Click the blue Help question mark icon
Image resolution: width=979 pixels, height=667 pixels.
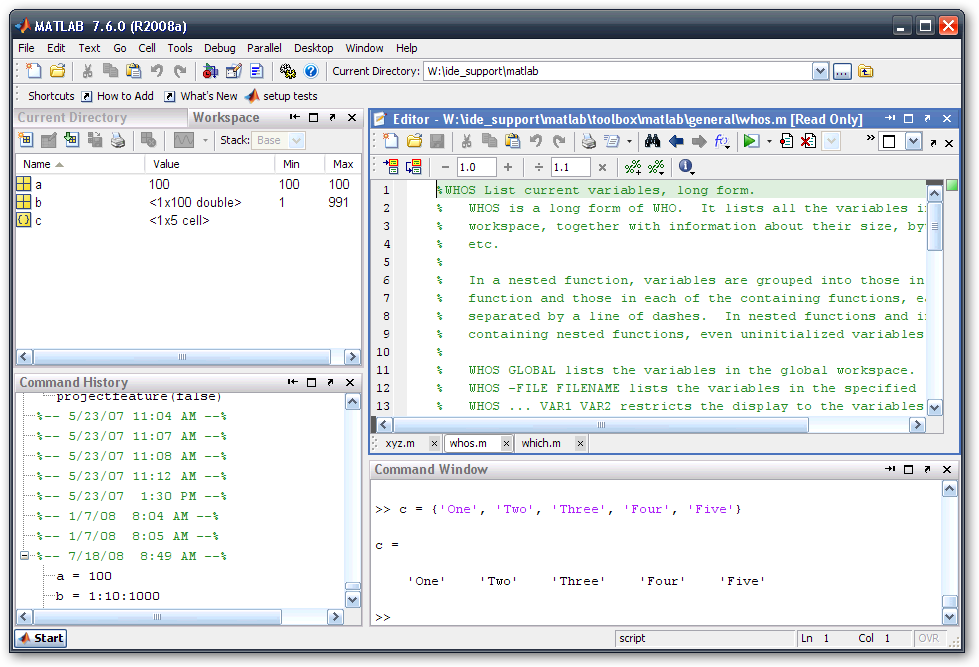point(311,71)
